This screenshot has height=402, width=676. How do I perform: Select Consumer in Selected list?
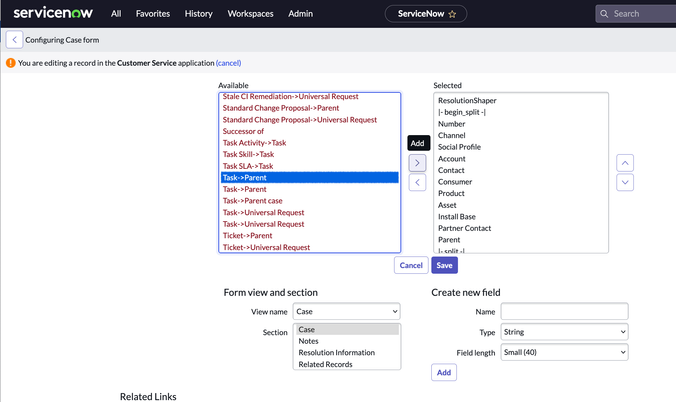pyautogui.click(x=521, y=182)
